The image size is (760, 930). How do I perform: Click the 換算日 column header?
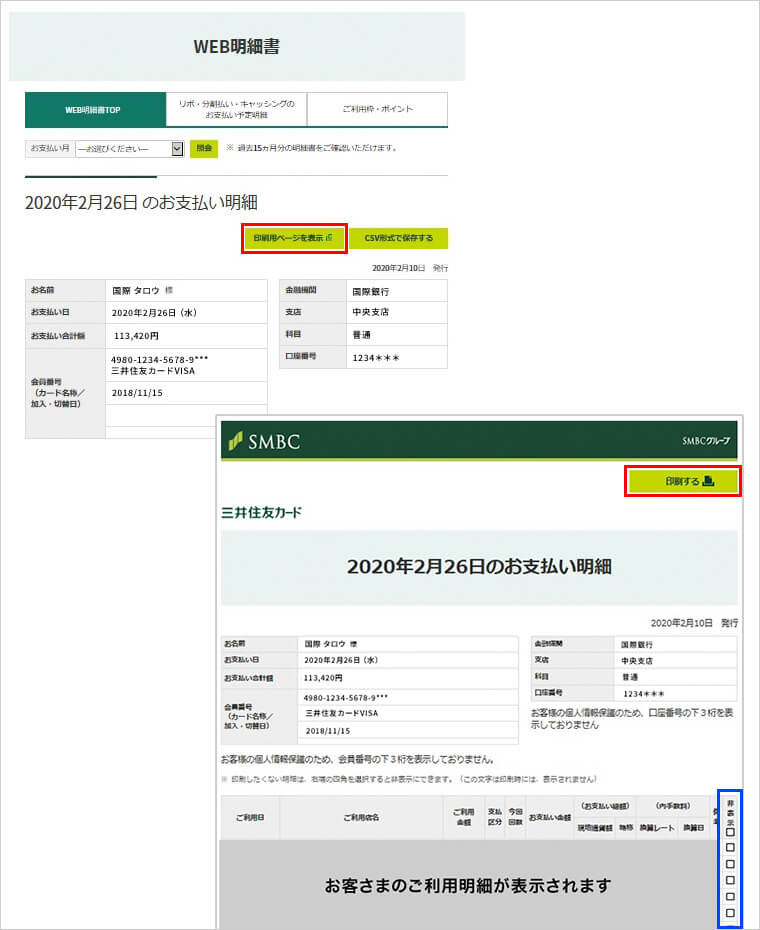point(693,828)
